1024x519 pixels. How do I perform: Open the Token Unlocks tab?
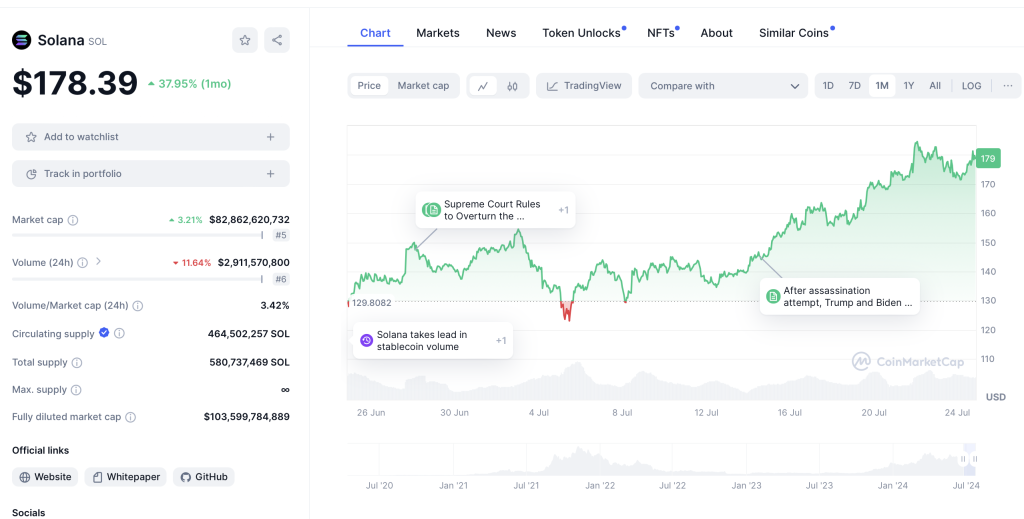pyautogui.click(x=581, y=33)
